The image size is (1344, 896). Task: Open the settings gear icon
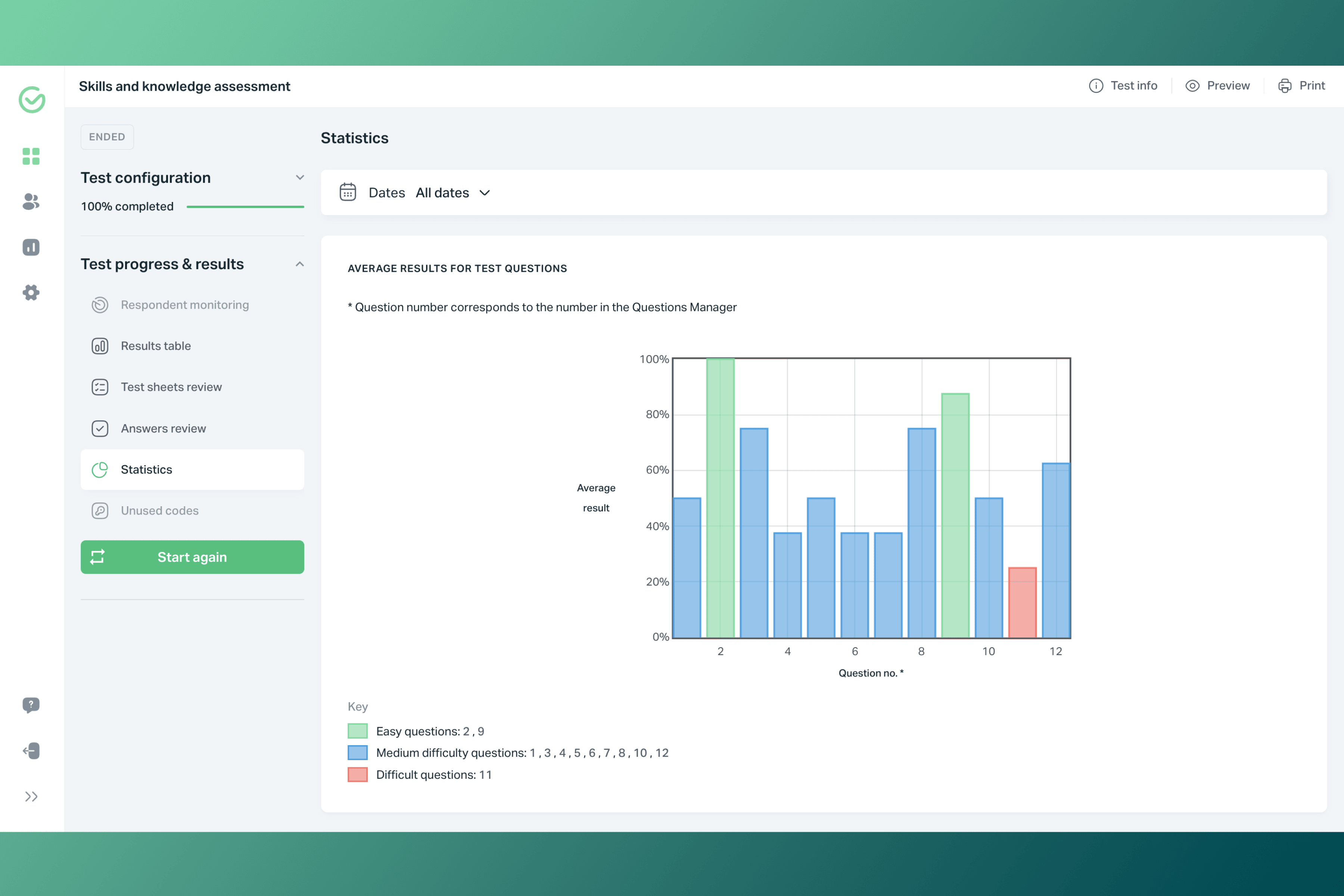coord(31,293)
